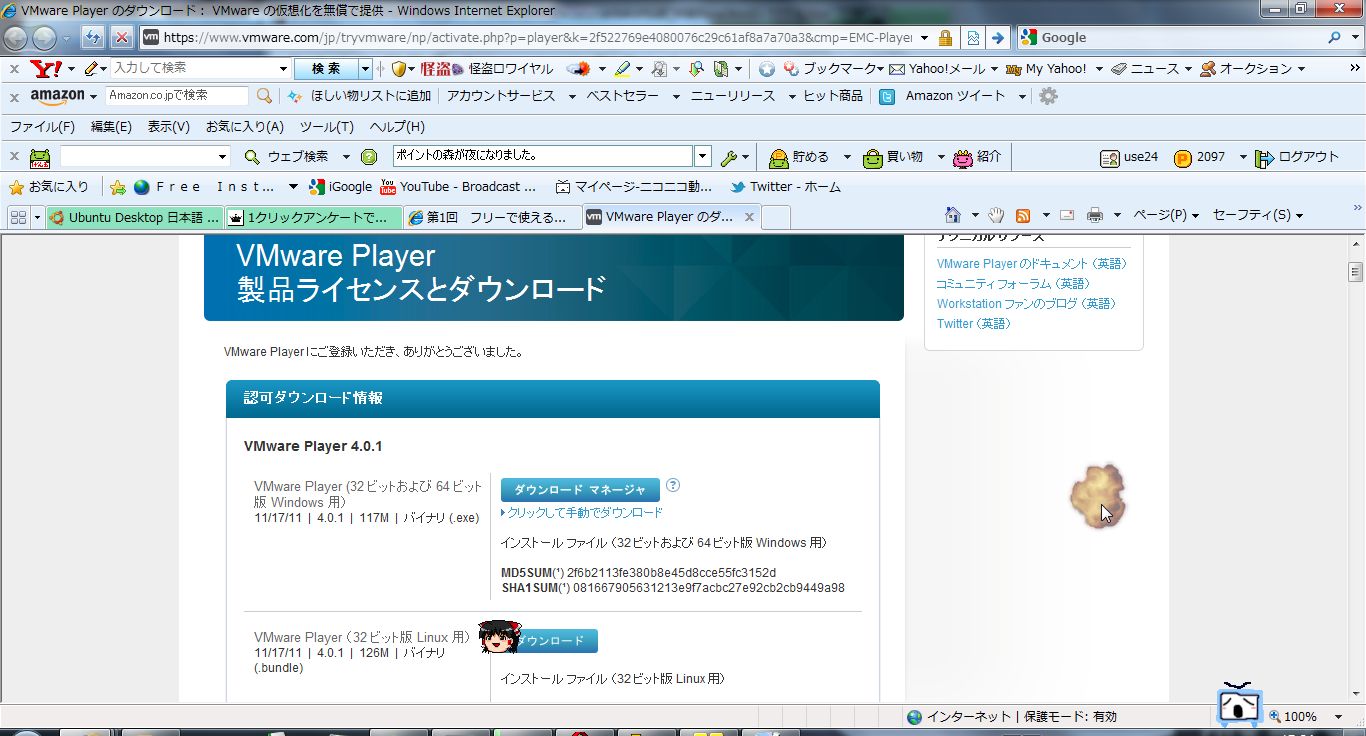Open the zoom level 100% dropdown
Image resolution: width=1366 pixels, height=736 pixels.
click(1338, 716)
